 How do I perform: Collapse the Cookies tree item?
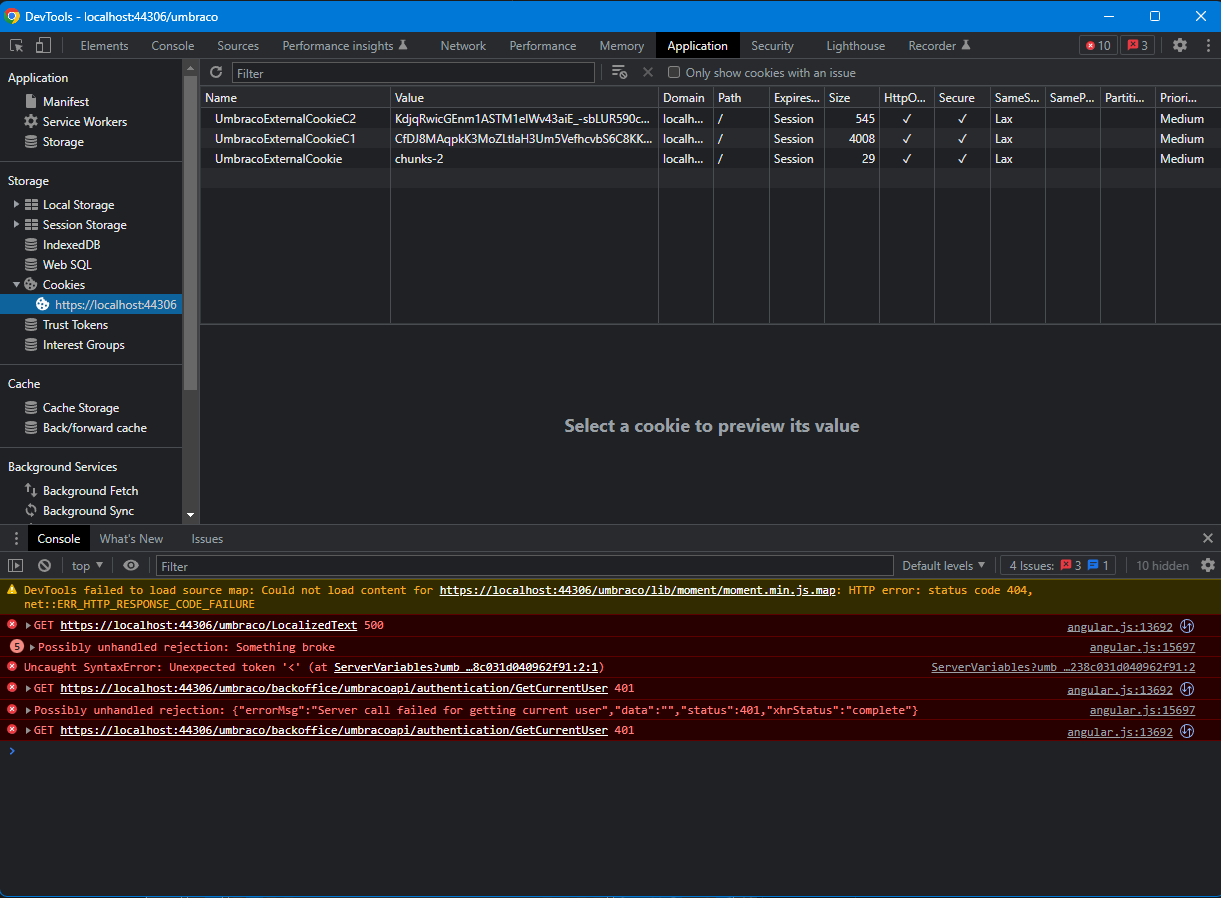coord(16,284)
